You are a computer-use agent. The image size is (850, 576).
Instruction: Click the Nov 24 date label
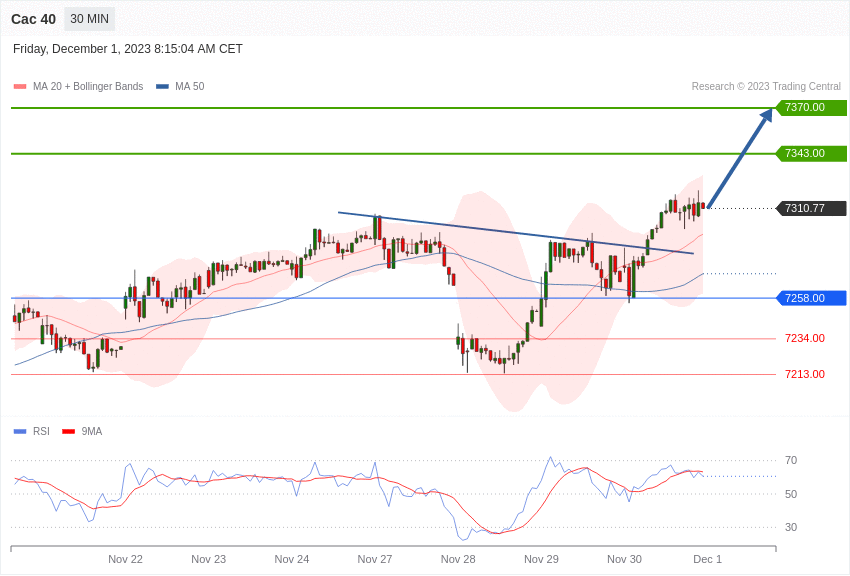click(292, 559)
